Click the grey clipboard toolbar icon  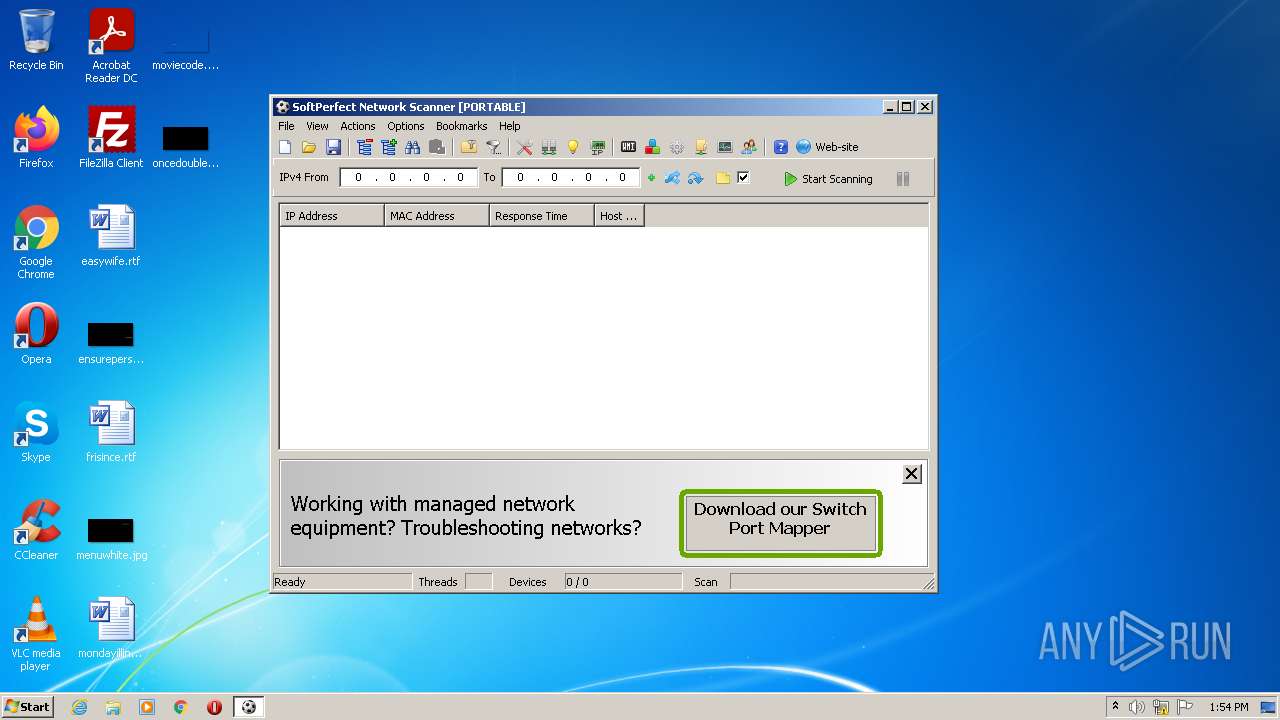pyautogui.click(x=436, y=147)
